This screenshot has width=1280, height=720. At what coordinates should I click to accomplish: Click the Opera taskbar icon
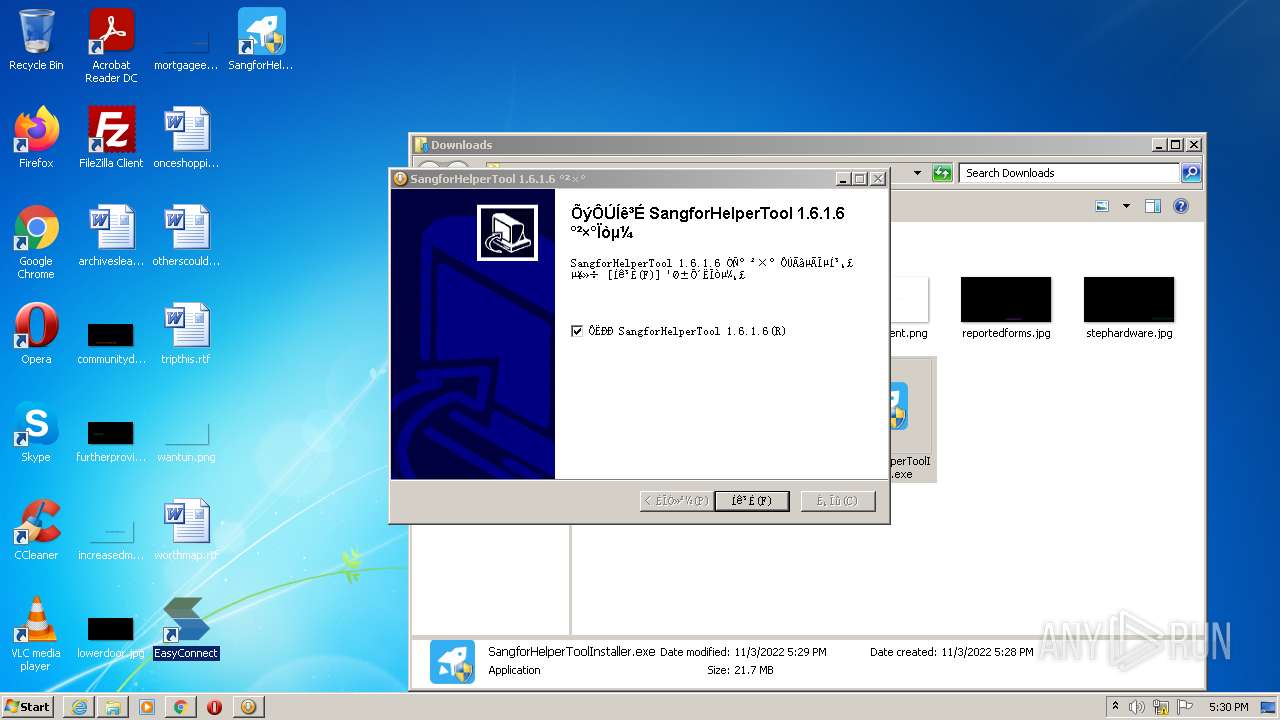click(214, 707)
